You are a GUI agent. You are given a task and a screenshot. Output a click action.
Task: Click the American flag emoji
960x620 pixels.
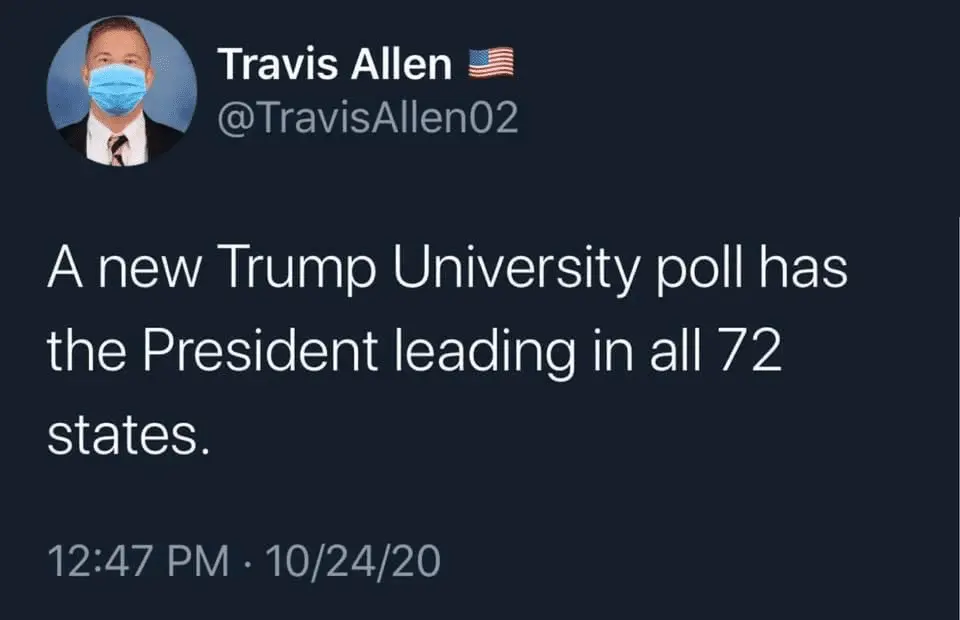[491, 64]
